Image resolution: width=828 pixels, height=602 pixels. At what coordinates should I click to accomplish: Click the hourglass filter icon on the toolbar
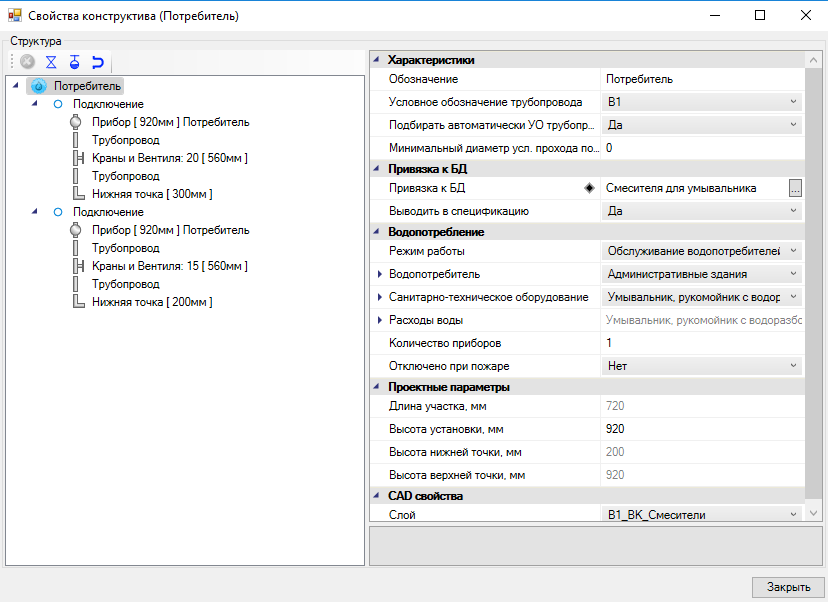(x=51, y=61)
